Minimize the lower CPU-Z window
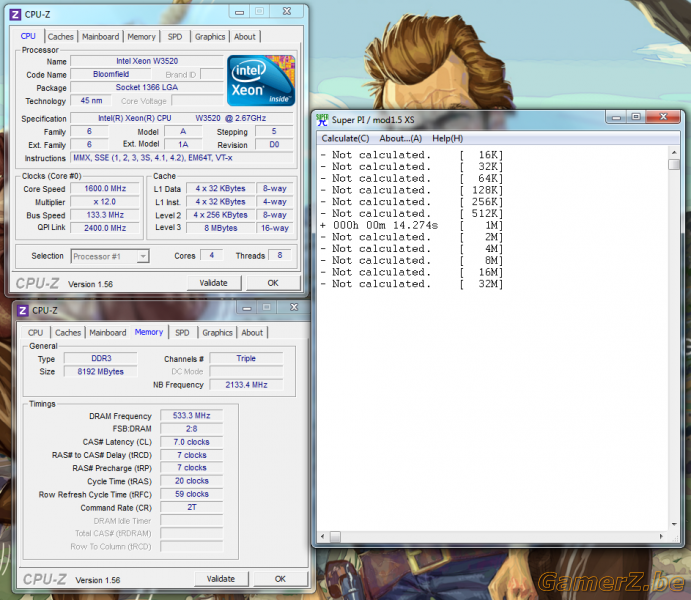 tap(247, 307)
